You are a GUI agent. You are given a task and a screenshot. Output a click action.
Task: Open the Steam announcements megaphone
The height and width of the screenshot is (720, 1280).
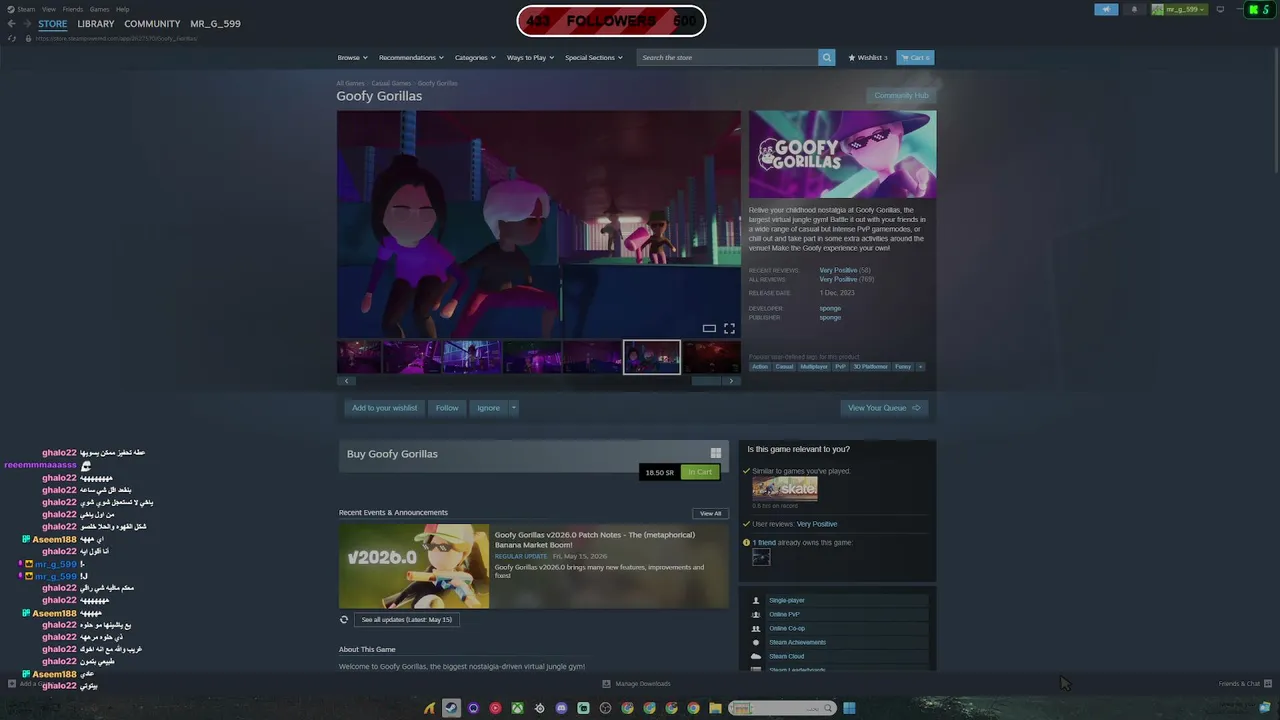tap(1106, 10)
